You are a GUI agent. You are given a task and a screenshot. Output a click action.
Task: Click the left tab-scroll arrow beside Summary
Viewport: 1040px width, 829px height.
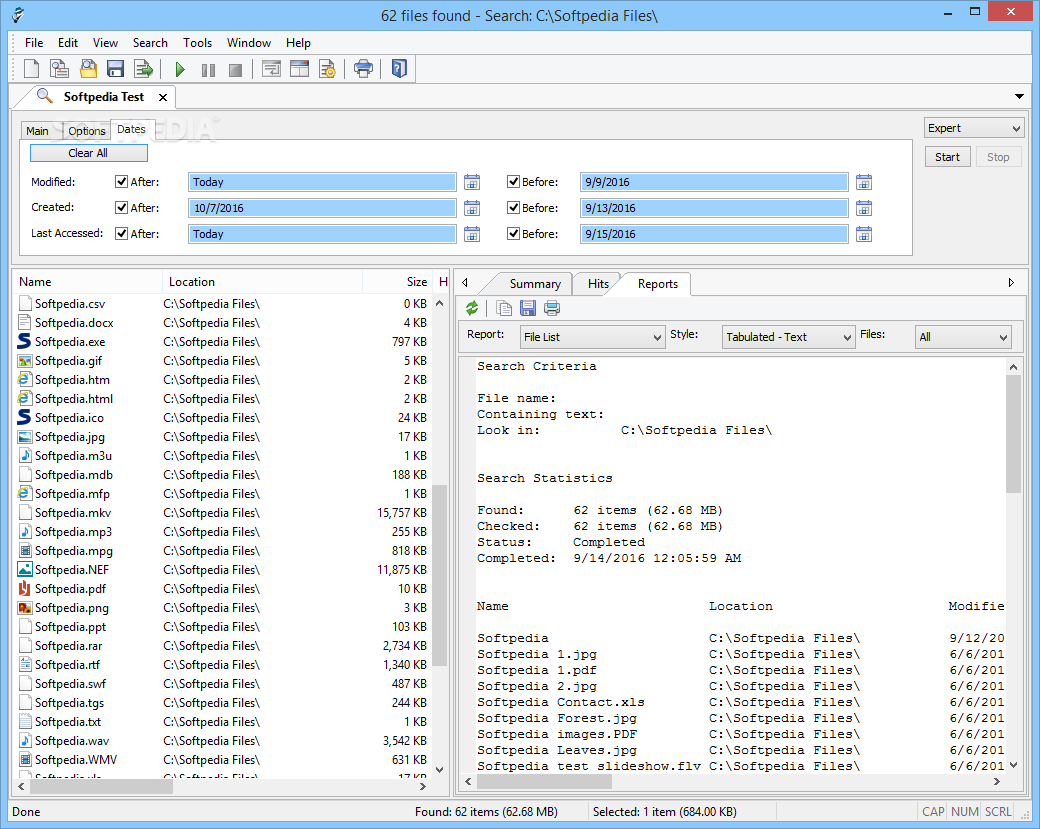pyautogui.click(x=465, y=283)
